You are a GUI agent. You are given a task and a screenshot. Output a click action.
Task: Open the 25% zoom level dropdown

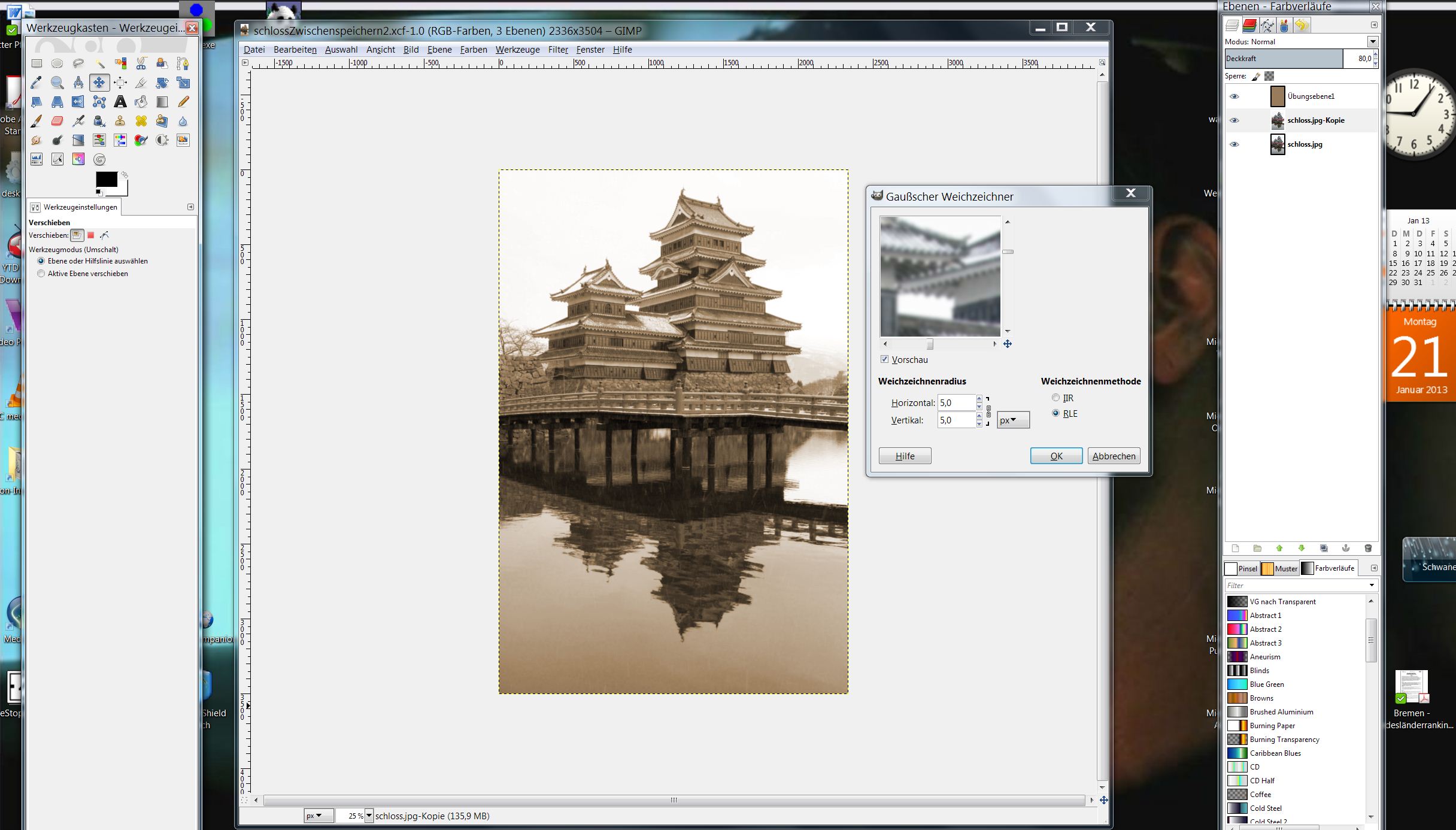[x=369, y=816]
